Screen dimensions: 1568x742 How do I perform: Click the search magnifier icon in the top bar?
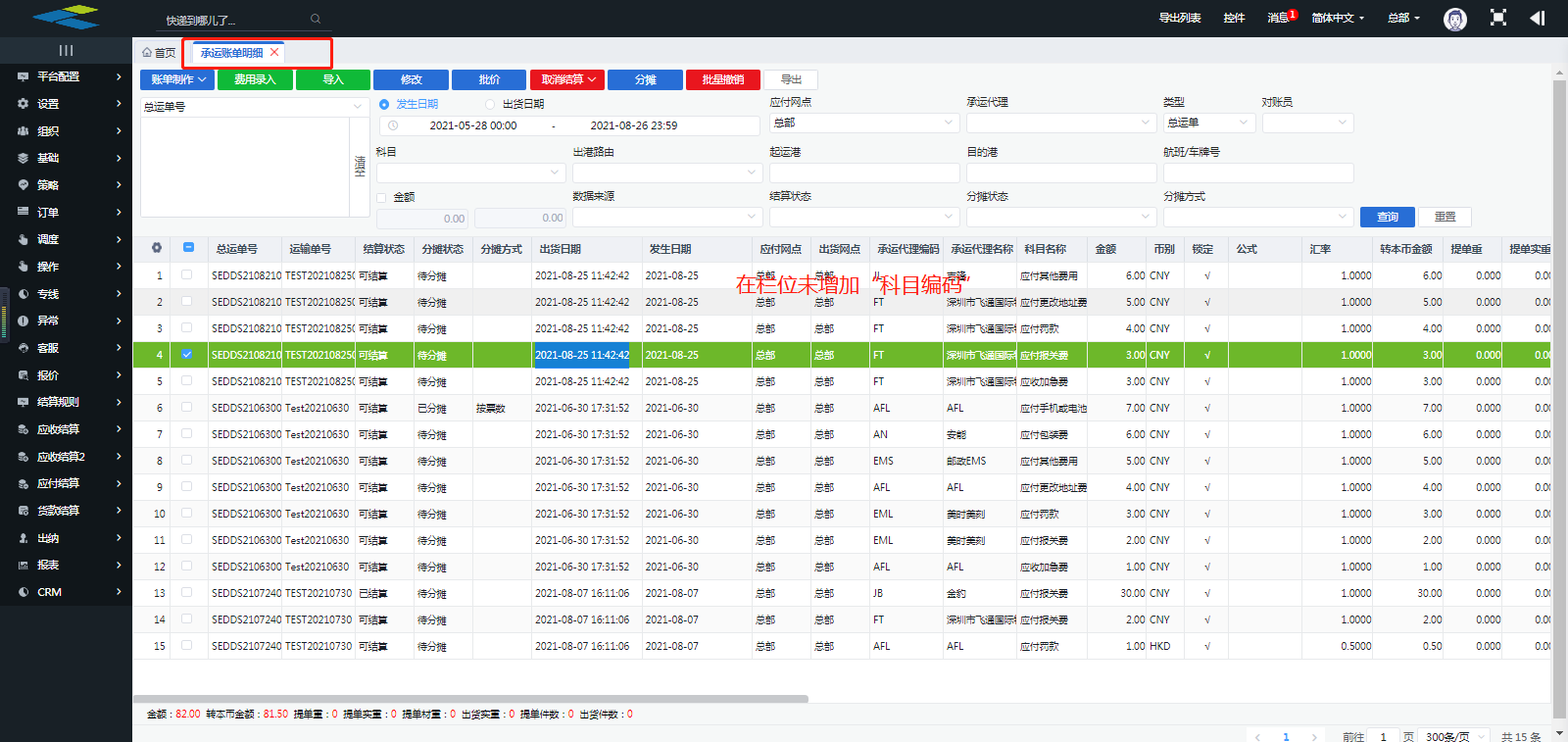316,19
